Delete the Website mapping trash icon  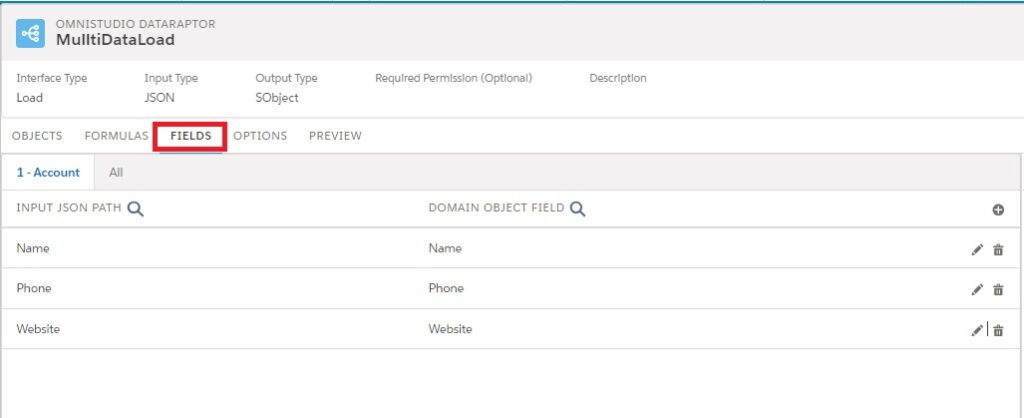(x=998, y=330)
